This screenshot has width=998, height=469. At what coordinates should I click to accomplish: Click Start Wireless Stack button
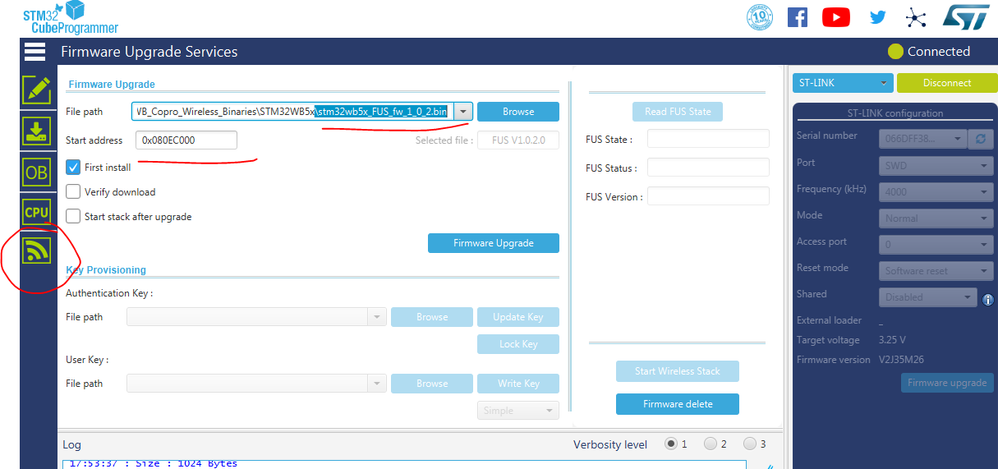pyautogui.click(x=677, y=371)
